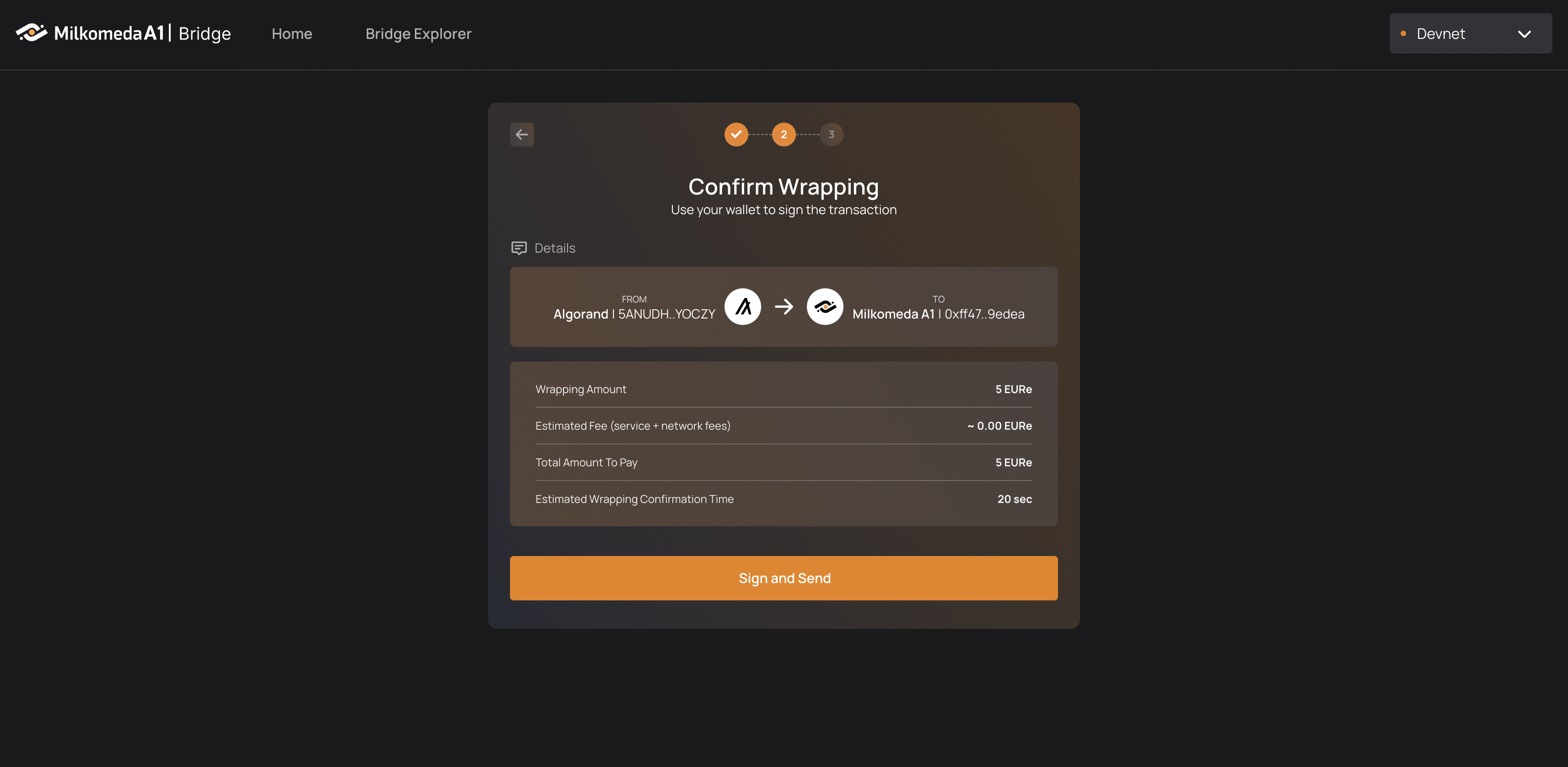Click the 20 sec value
The image size is (1568, 767).
pos(1015,499)
